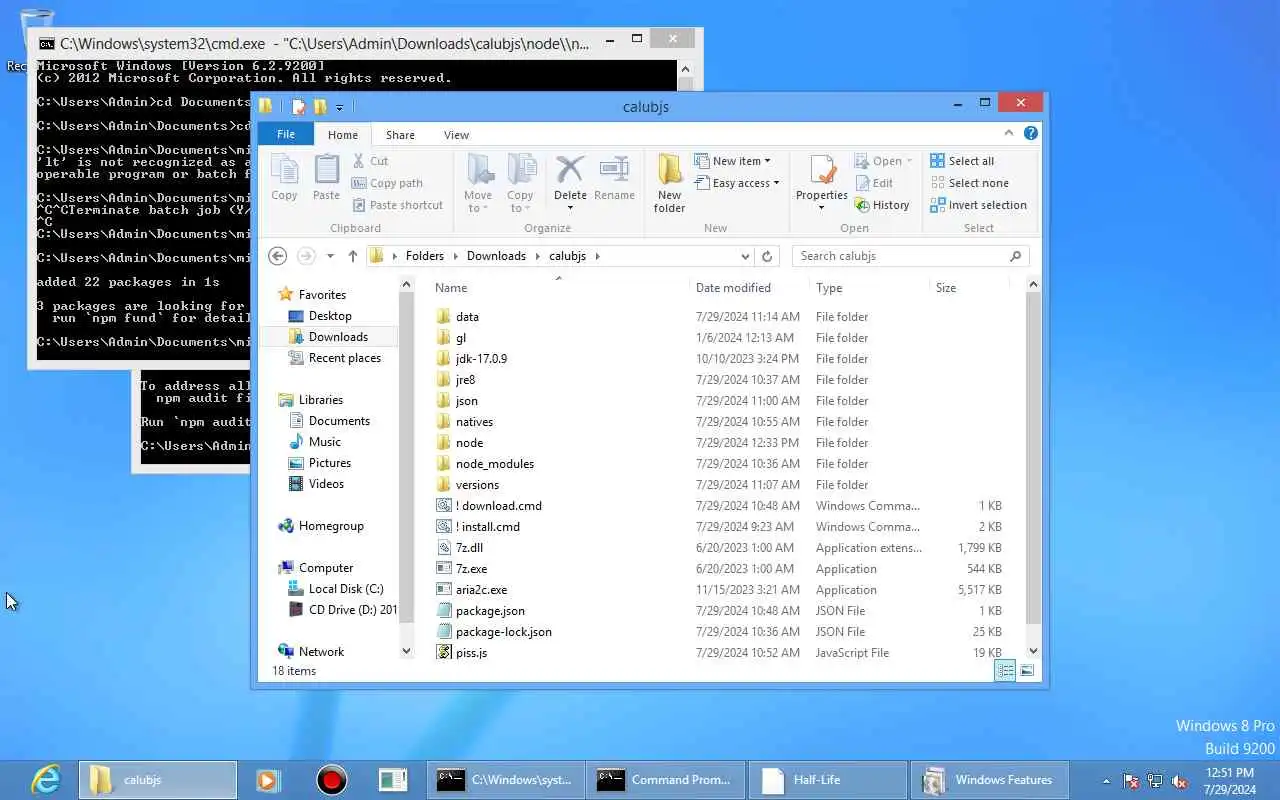
Task: Click Paste shortcut in ribbon
Action: (397, 205)
